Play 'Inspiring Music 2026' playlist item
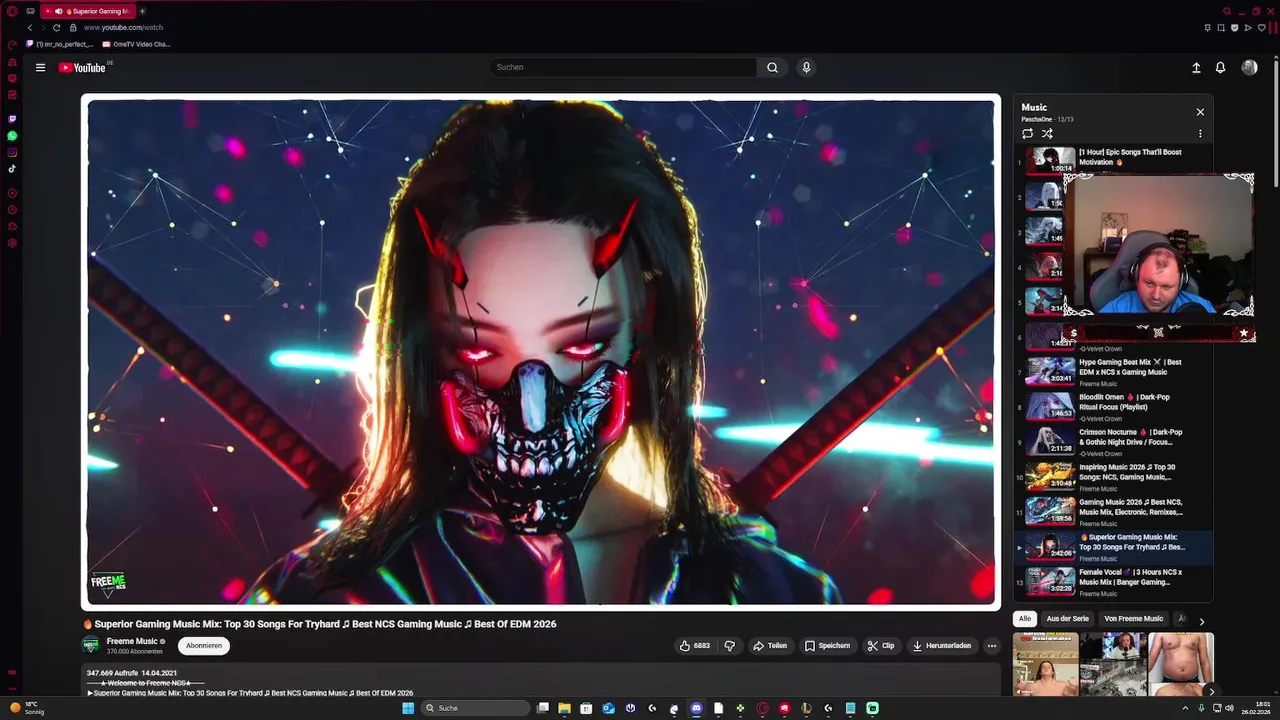This screenshot has width=1280, height=720. (x=1114, y=477)
